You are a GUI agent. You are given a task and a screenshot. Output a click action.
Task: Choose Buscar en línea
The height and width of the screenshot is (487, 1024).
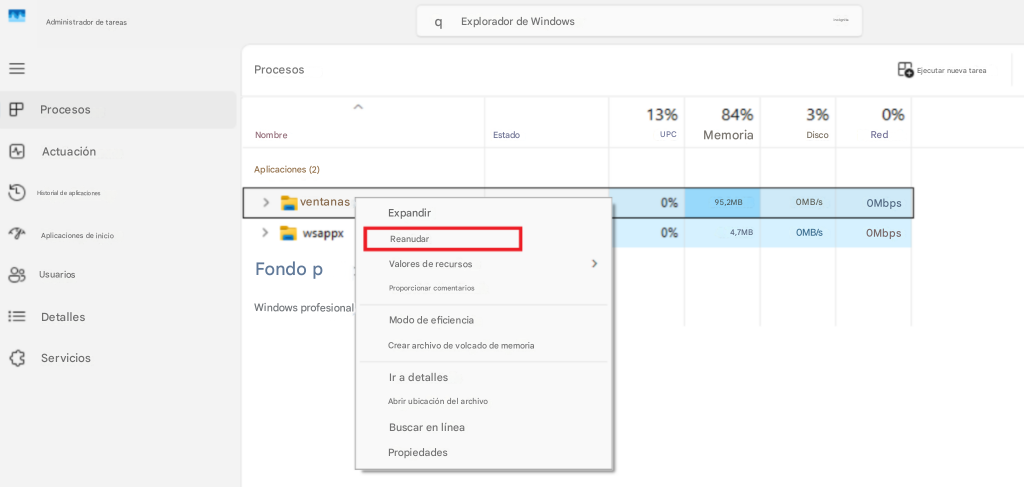[x=426, y=428]
